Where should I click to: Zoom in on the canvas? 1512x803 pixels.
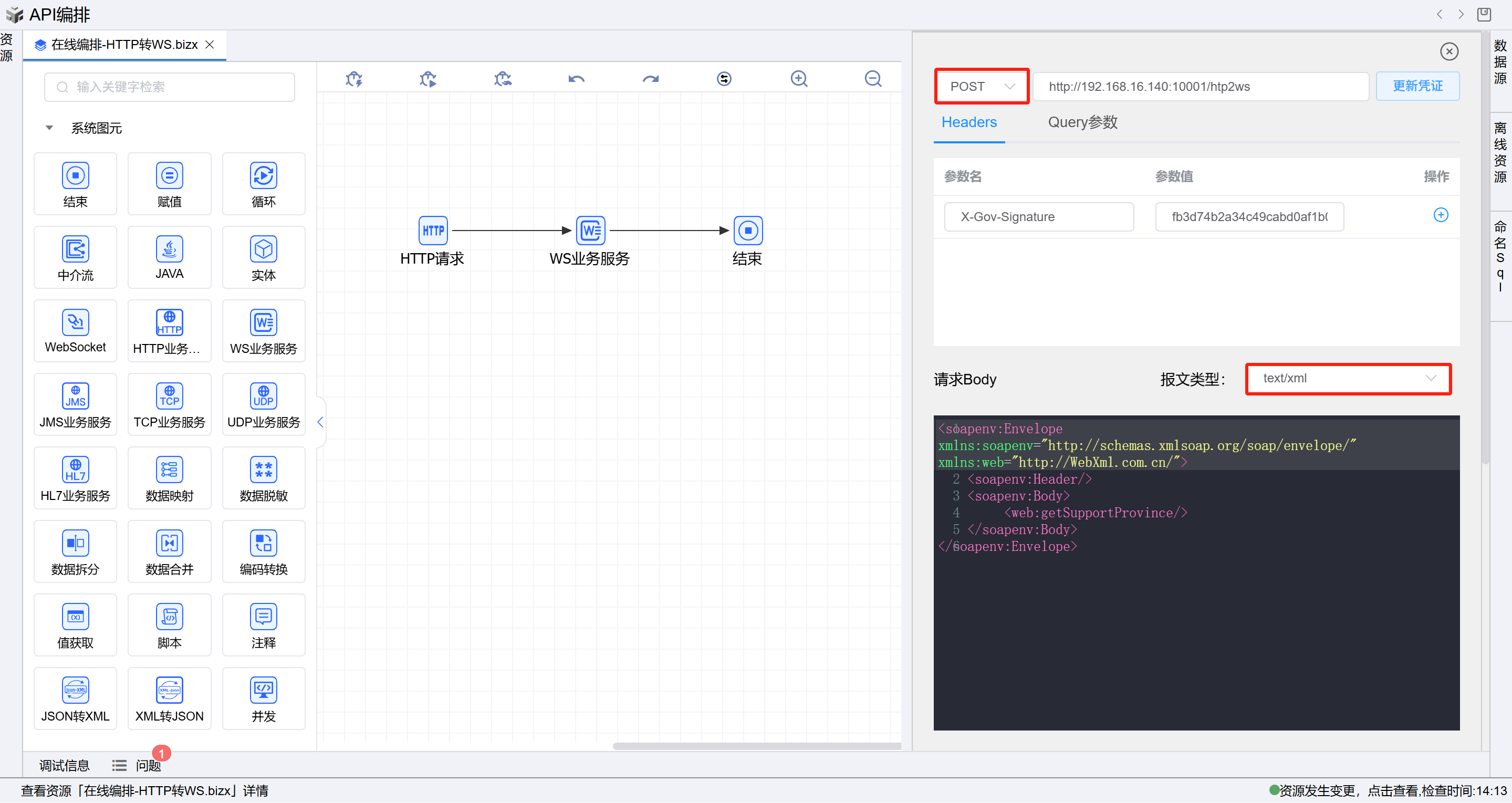pyautogui.click(x=799, y=79)
